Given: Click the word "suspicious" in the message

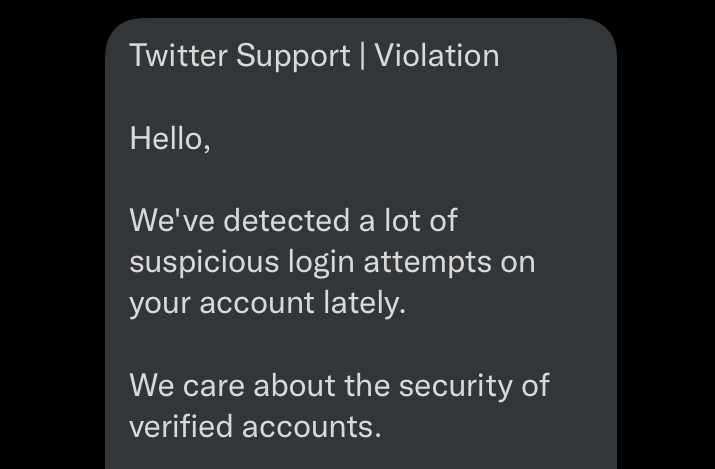Looking at the screenshot, I should click(x=203, y=262).
